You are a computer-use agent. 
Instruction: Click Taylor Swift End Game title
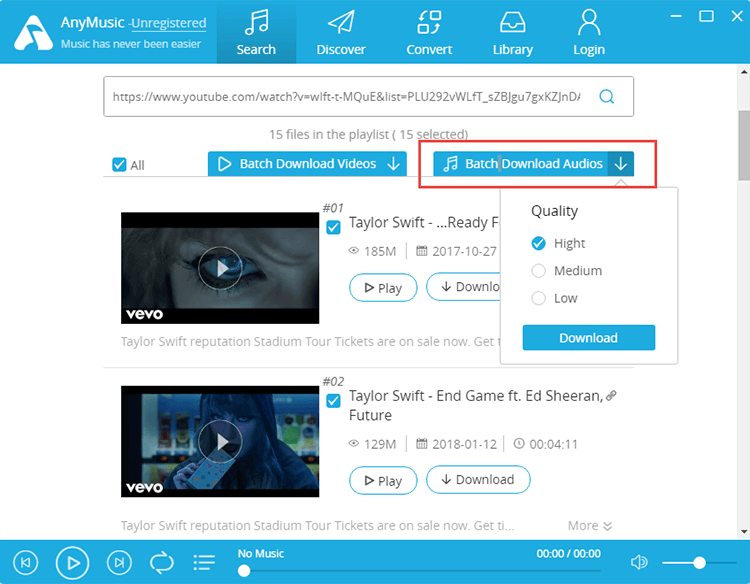click(476, 405)
